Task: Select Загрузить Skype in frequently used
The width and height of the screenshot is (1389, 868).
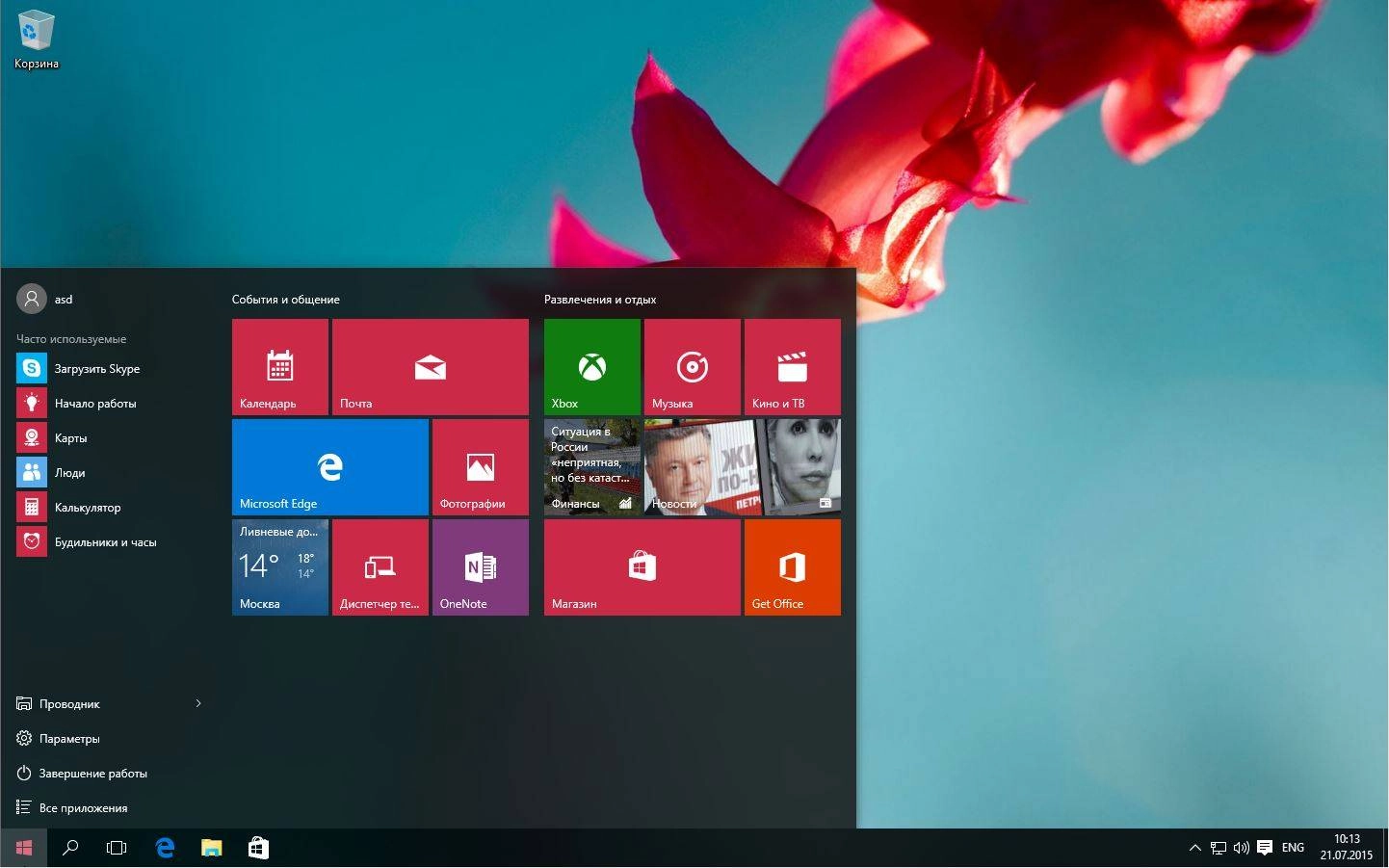Action: [111, 369]
